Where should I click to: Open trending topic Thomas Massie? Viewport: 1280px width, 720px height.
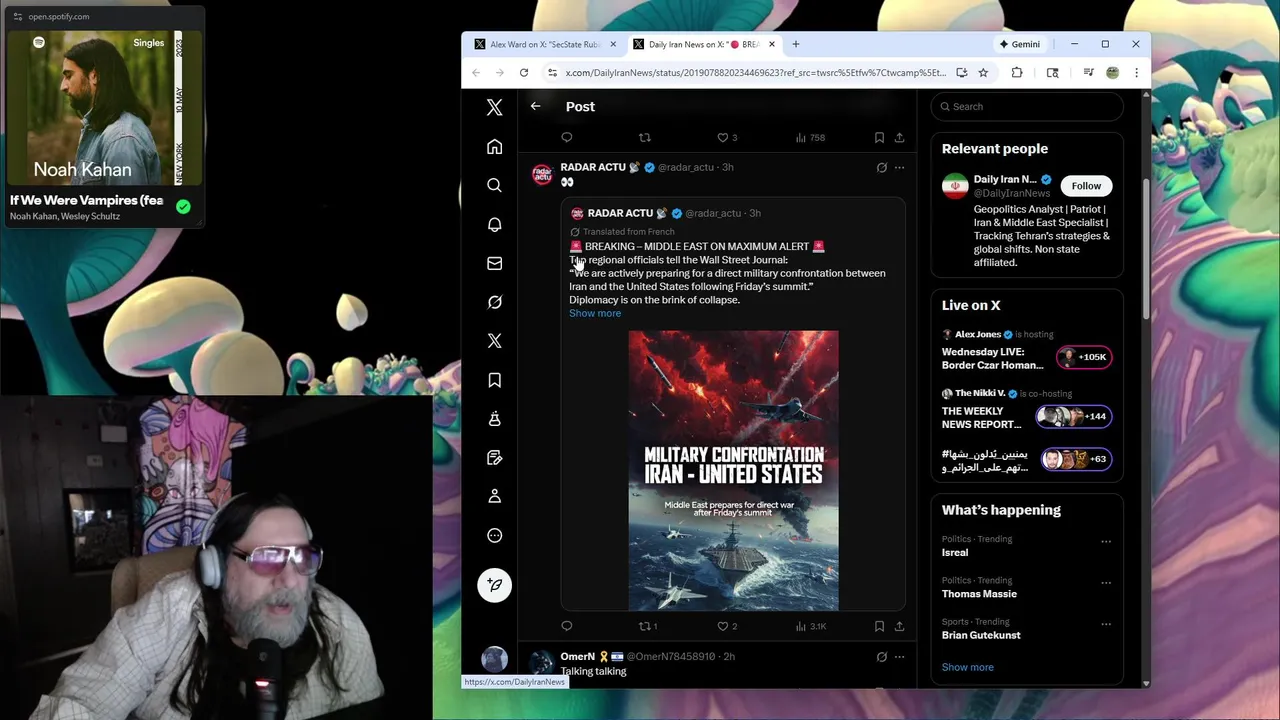coord(979,594)
